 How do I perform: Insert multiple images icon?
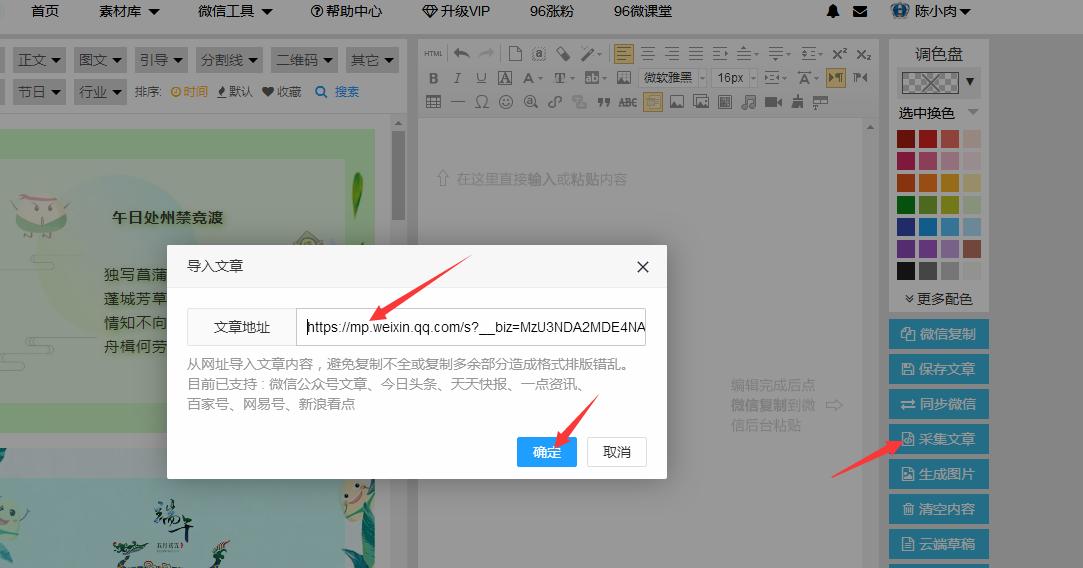701,102
